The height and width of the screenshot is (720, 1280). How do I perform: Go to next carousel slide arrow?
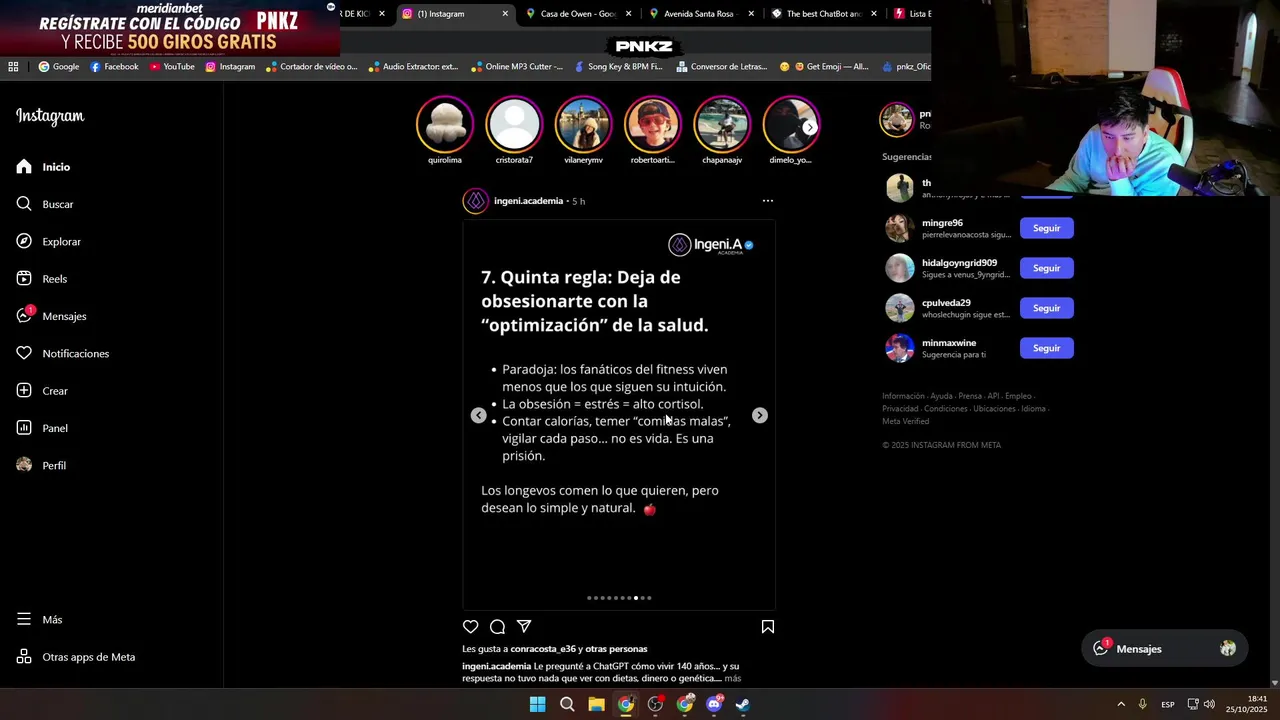(760, 415)
